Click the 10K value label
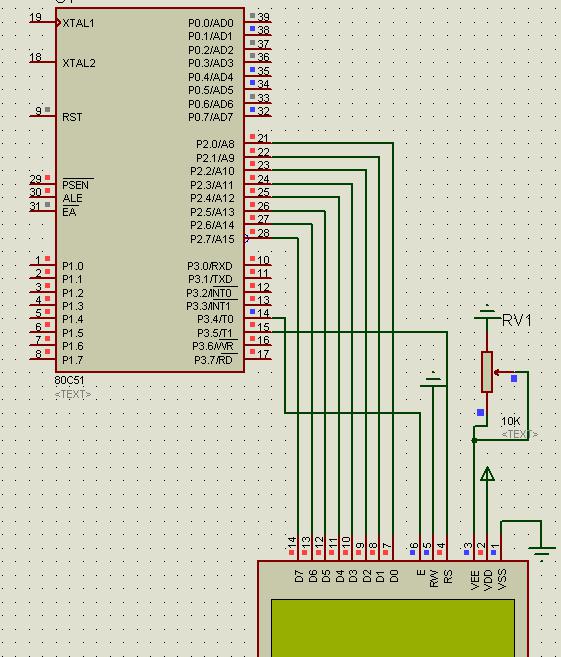This screenshot has height=657, width=561. coord(510,421)
